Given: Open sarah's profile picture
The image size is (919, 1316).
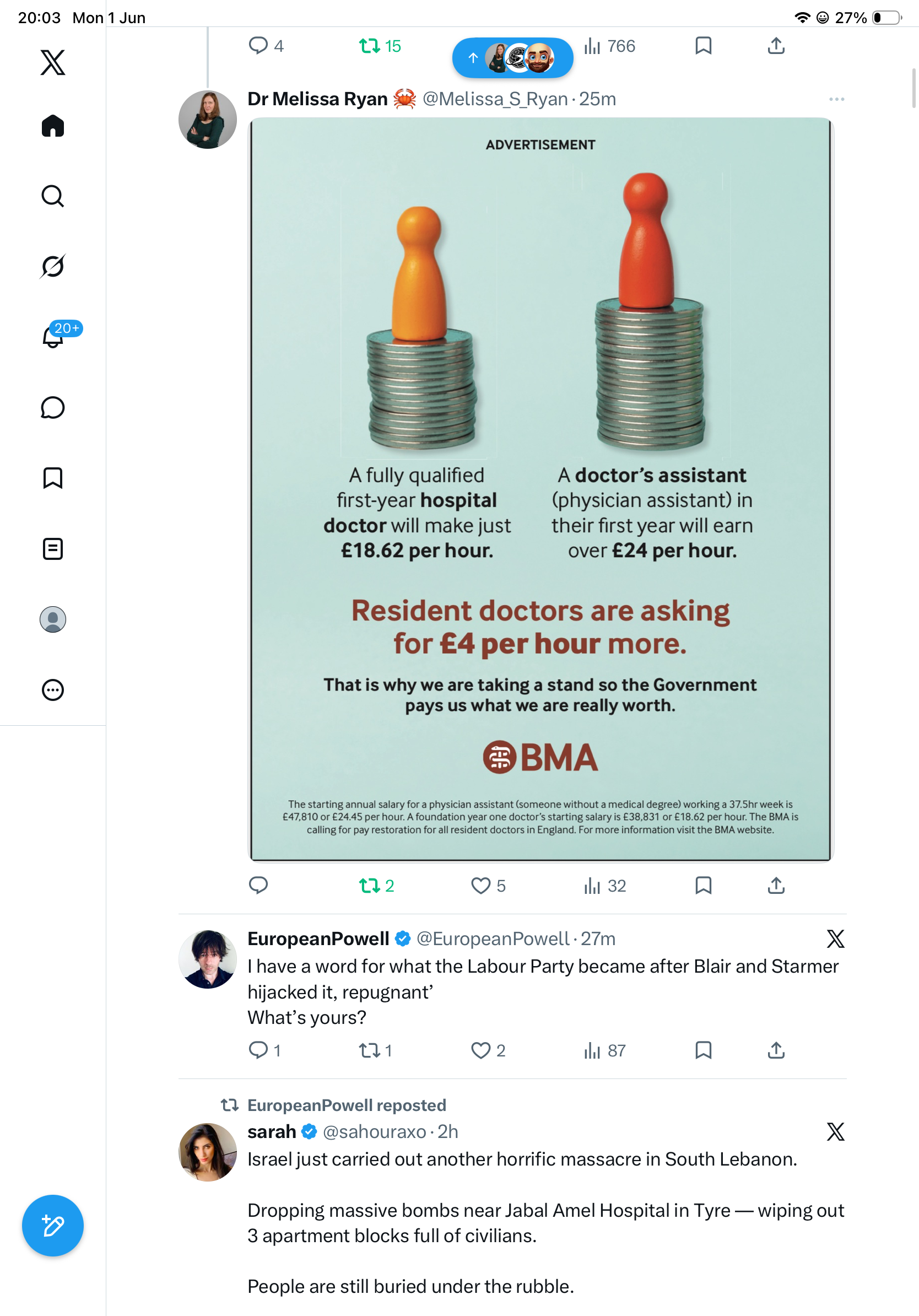Looking at the screenshot, I should click(207, 1152).
